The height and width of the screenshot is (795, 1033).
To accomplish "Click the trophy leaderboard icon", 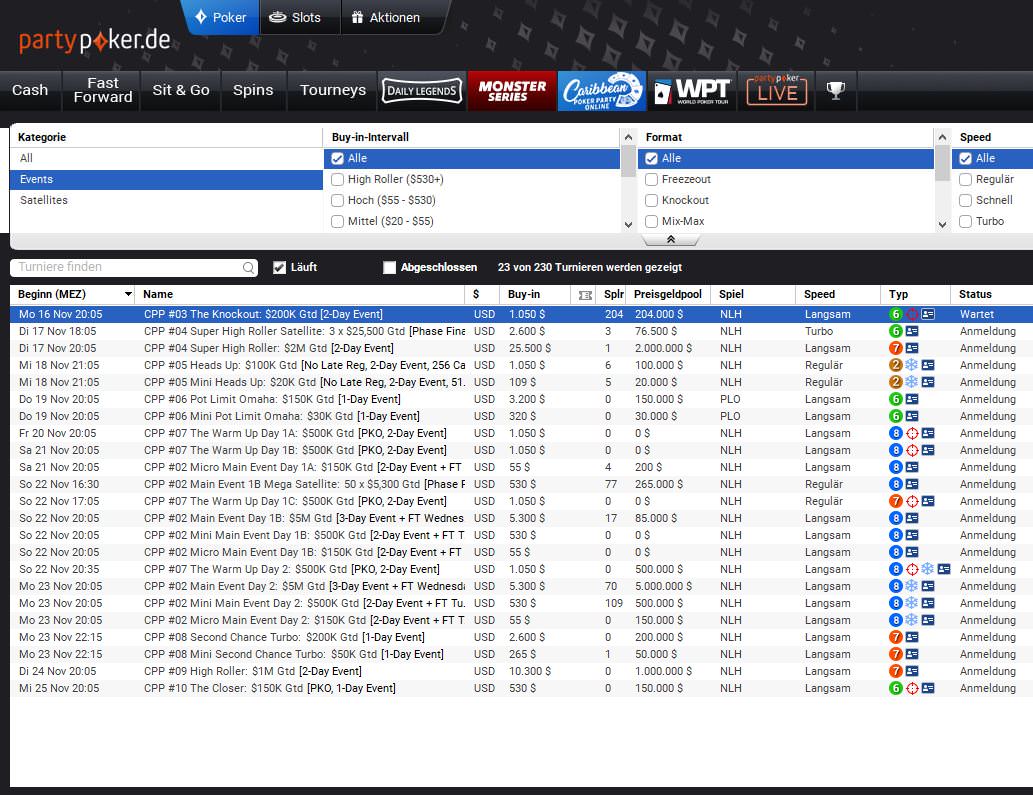I will [x=835, y=90].
